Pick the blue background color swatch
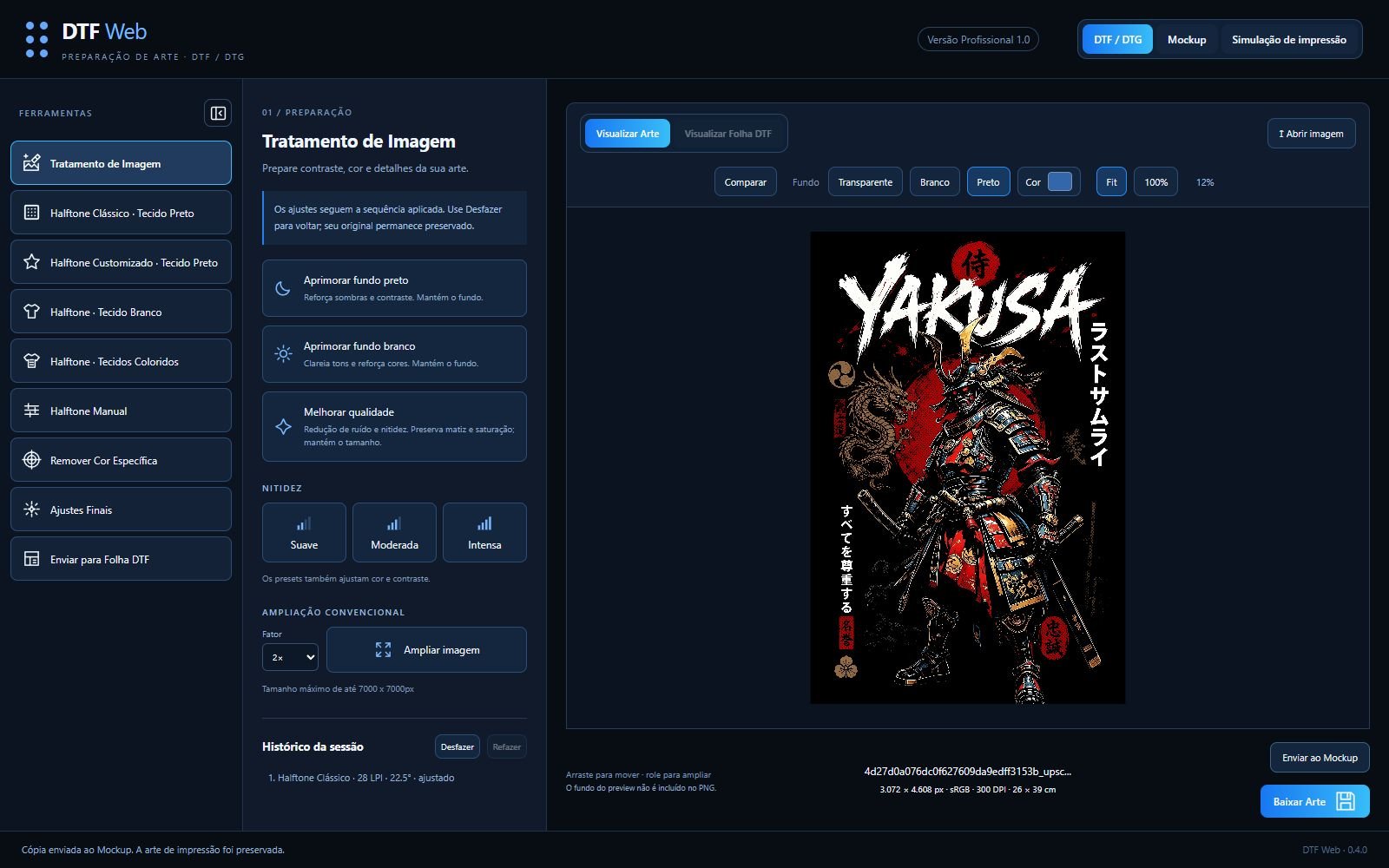Viewport: 1389px width, 868px height. pos(1060,181)
